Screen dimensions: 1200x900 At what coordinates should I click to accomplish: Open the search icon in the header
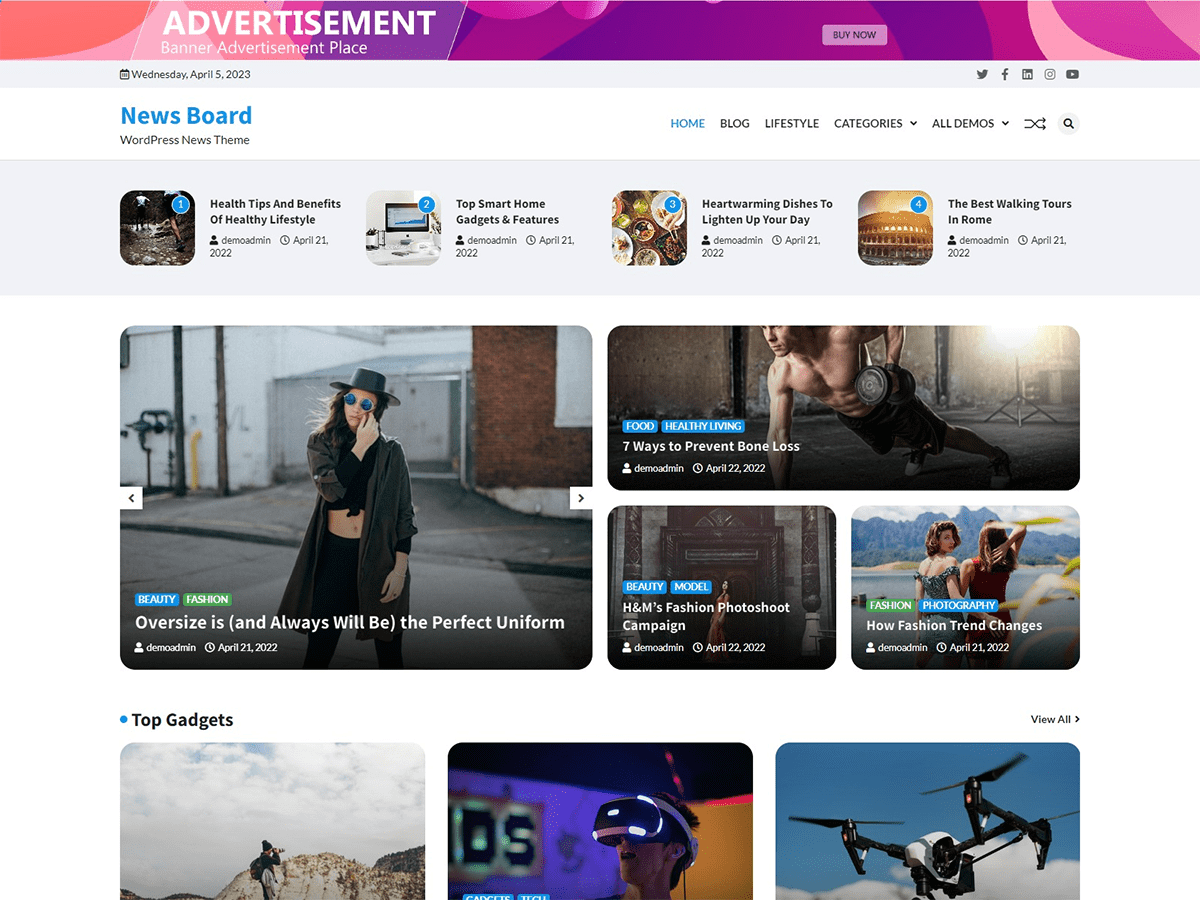tap(1068, 123)
